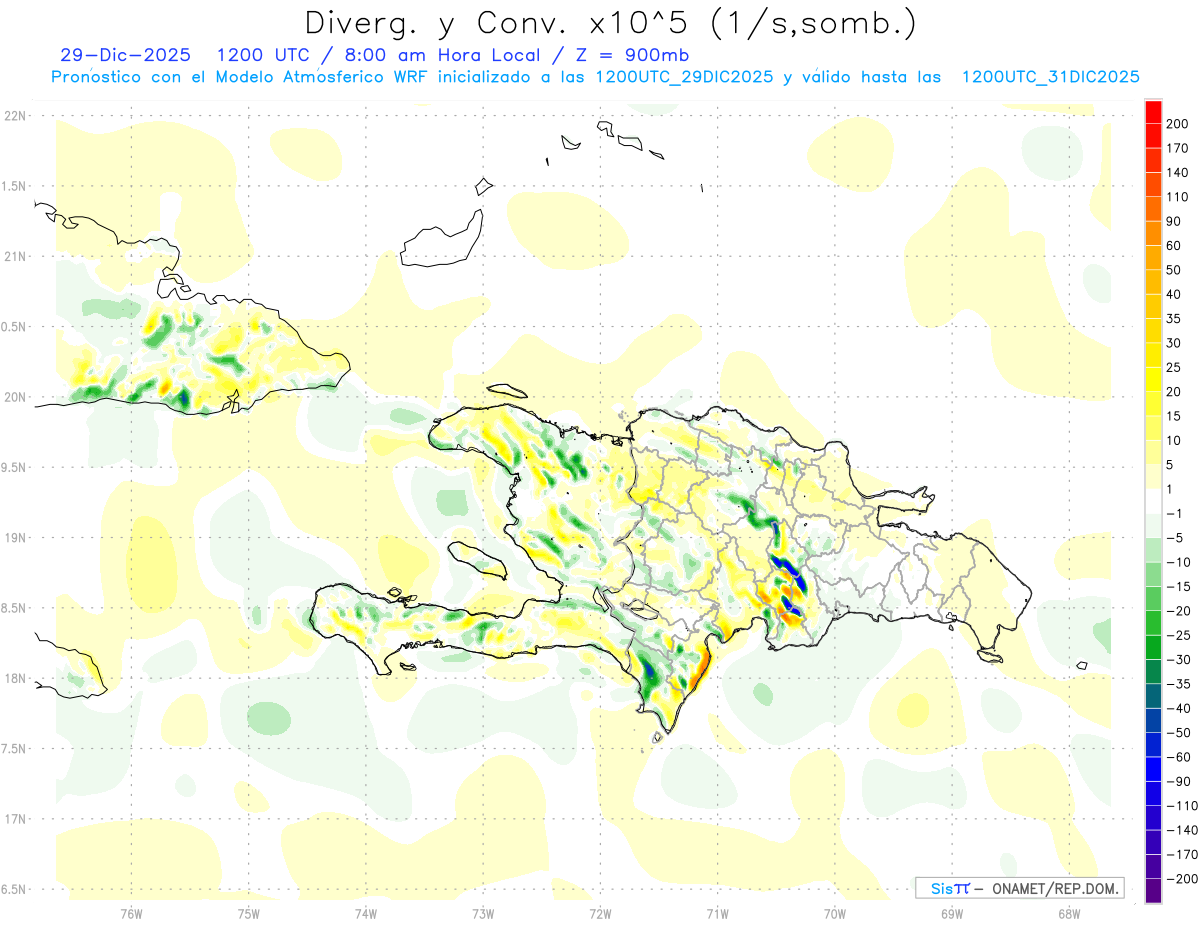Image resolution: width=1200 pixels, height=927 pixels.
Task: Click the '75W' longitude label
Action: pyautogui.click(x=249, y=914)
